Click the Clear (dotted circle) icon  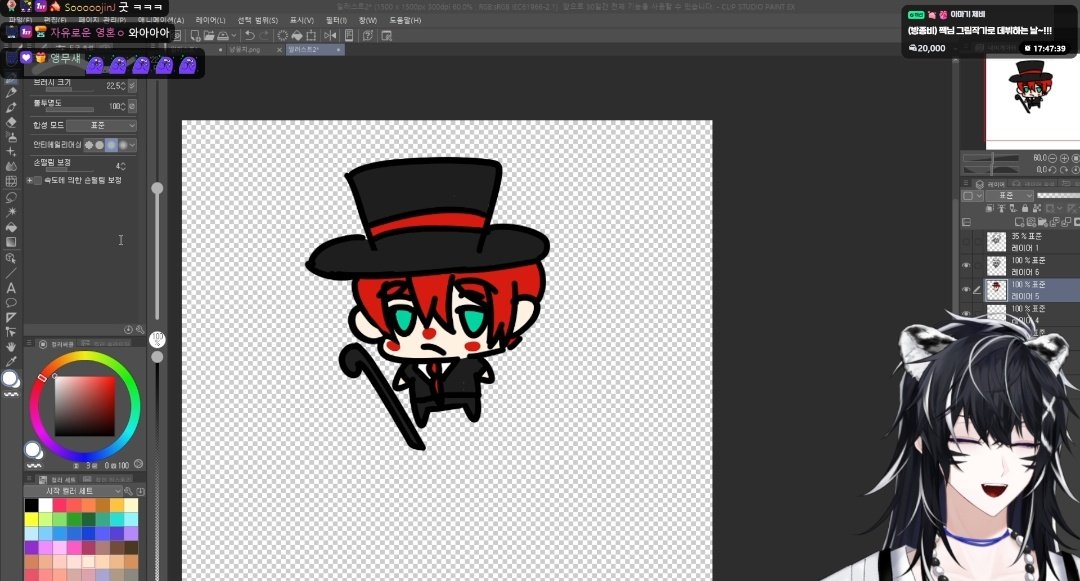[x=282, y=35]
